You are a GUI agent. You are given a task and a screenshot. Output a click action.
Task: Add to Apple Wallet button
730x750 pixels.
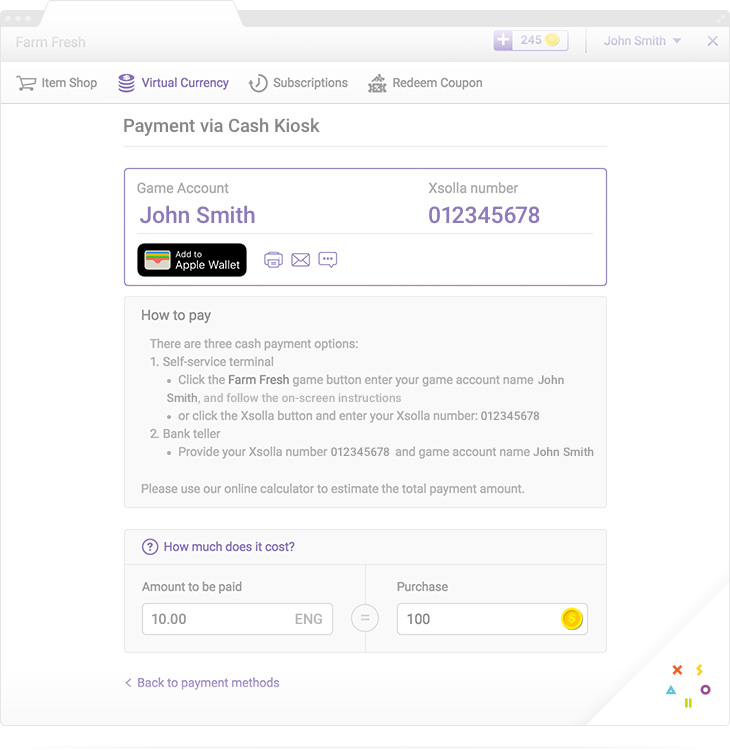[x=192, y=260]
